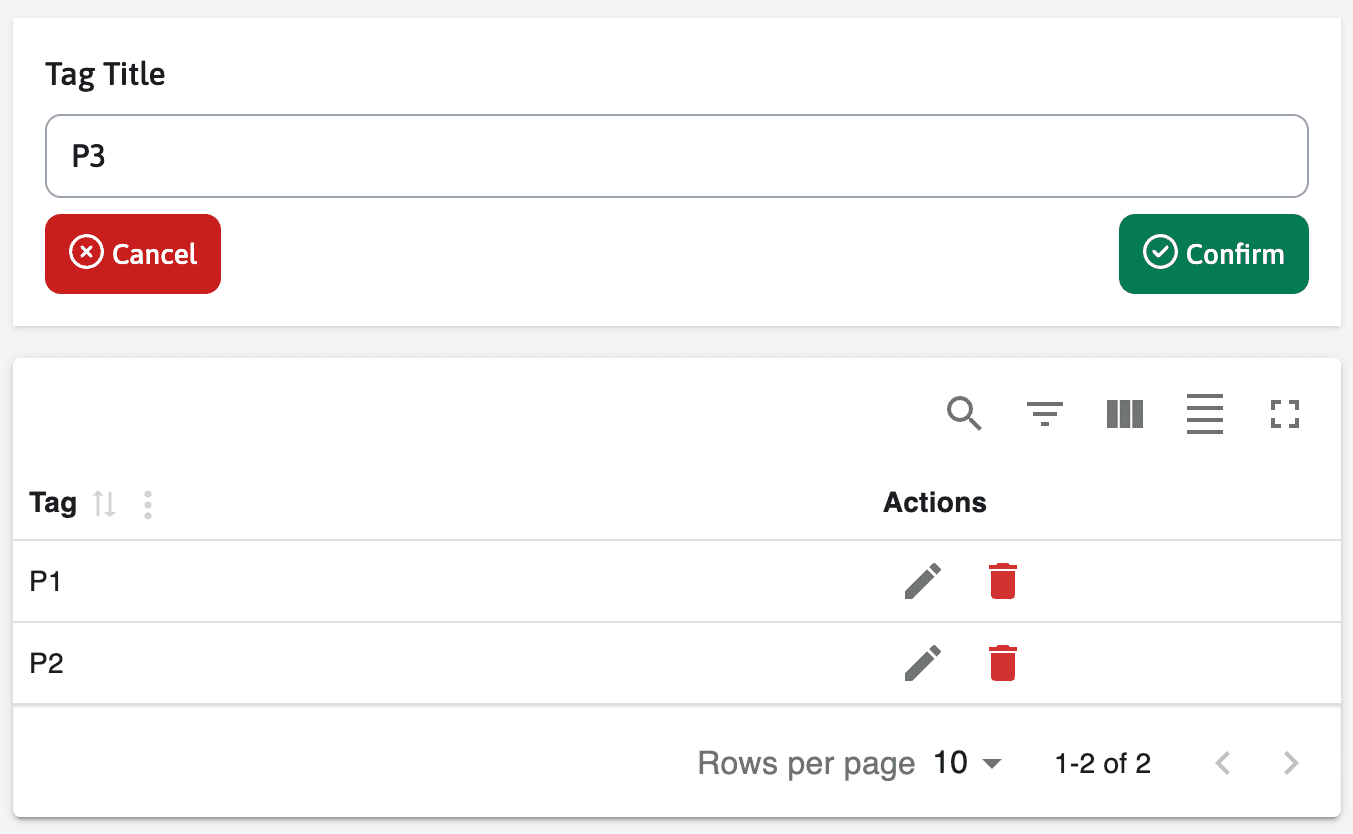Screen dimensions: 1353x834
Task: Select the P2 row cell
Action: [46, 663]
